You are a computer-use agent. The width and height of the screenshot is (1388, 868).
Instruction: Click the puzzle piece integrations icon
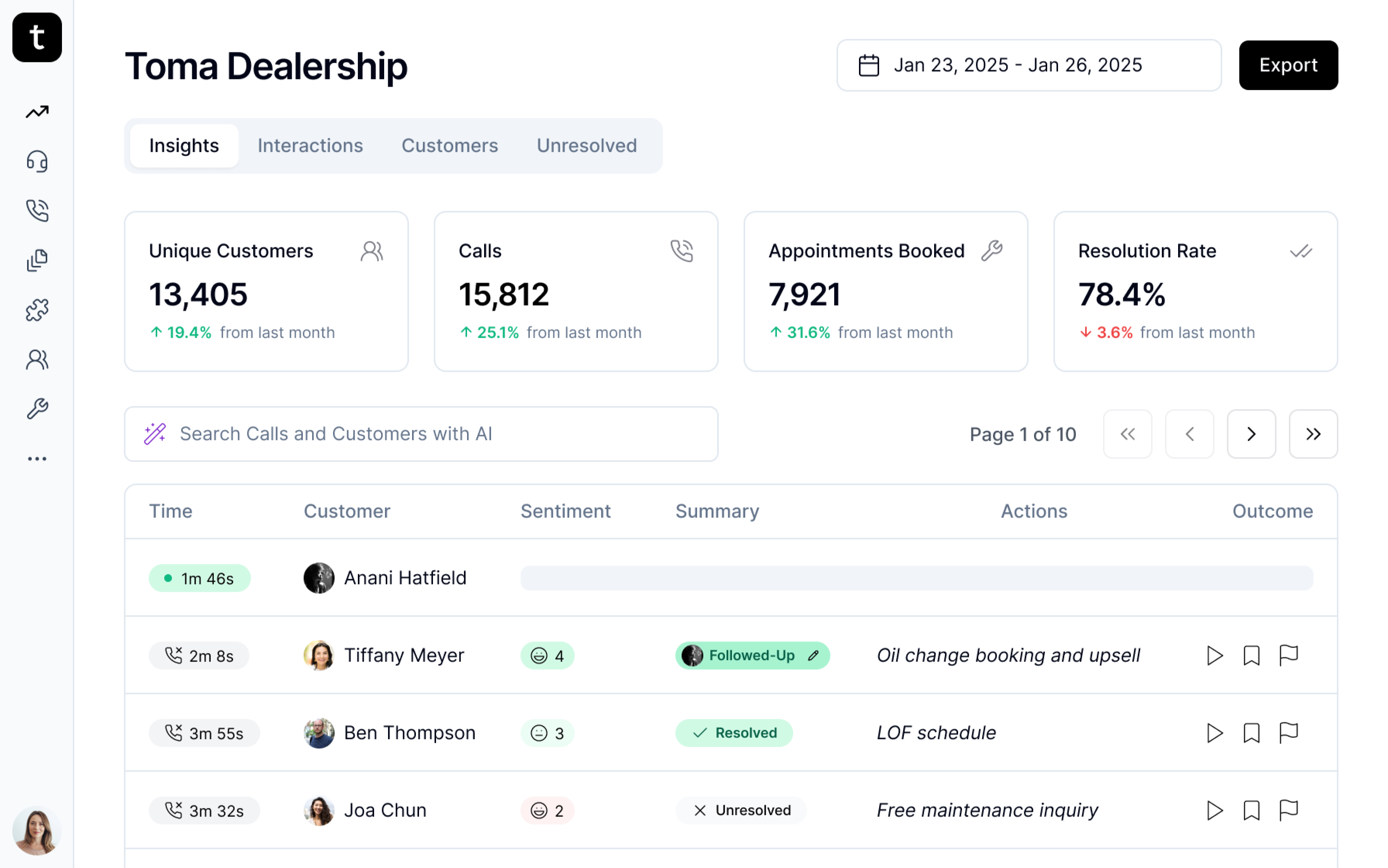click(37, 310)
